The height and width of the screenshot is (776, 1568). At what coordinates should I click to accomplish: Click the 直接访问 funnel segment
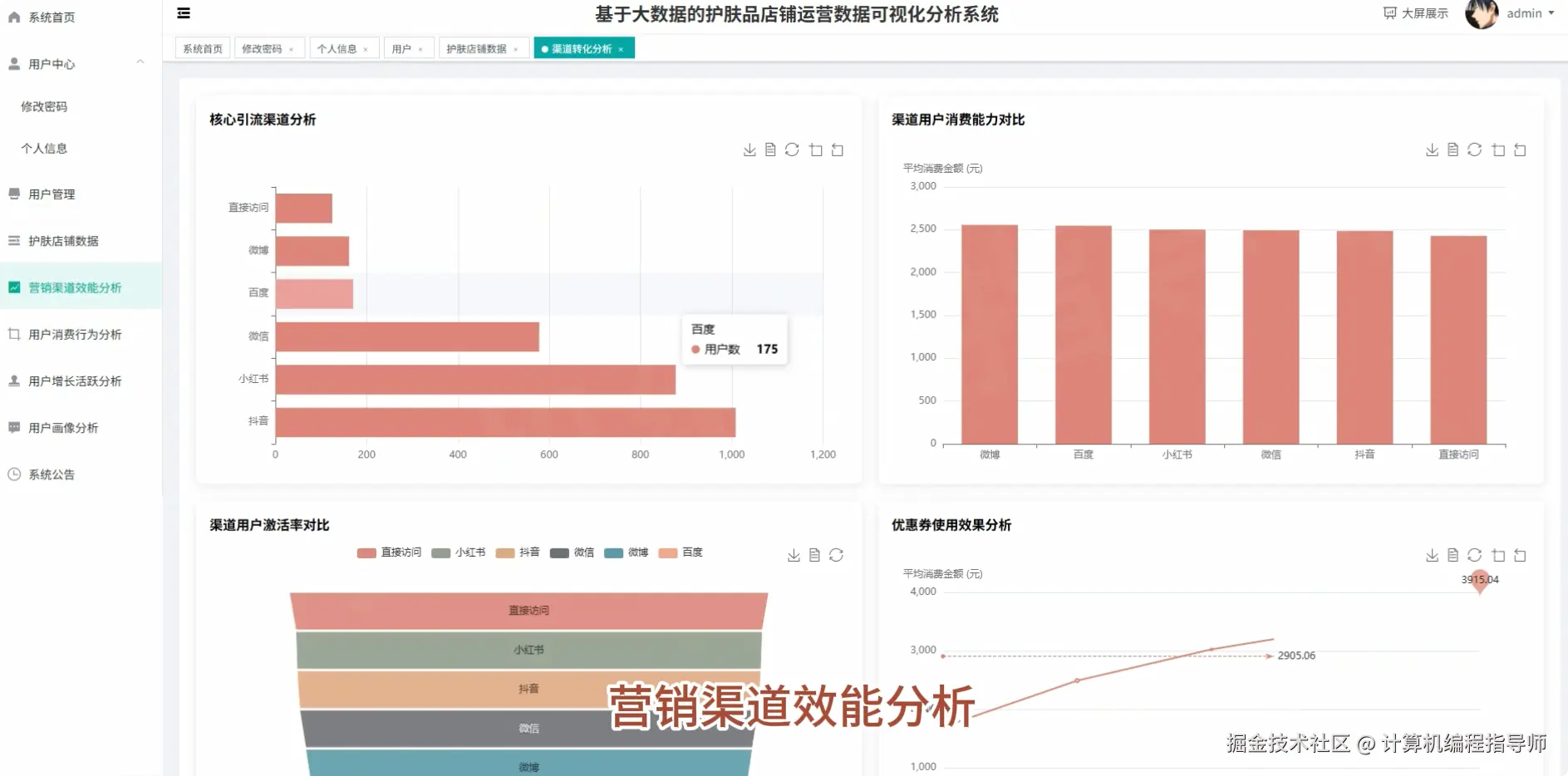pyautogui.click(x=528, y=611)
